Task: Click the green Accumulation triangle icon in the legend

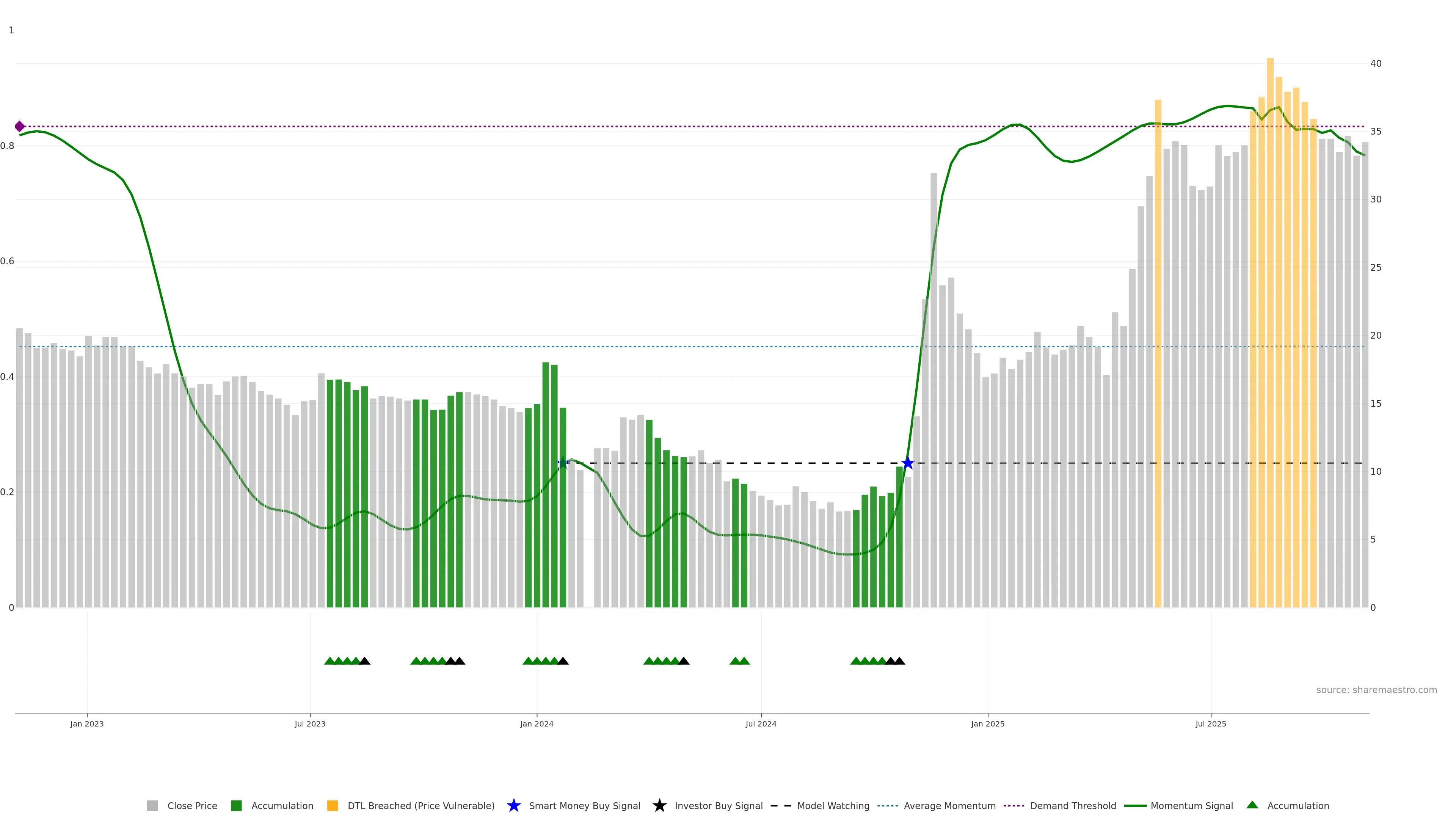Action: (1252, 805)
